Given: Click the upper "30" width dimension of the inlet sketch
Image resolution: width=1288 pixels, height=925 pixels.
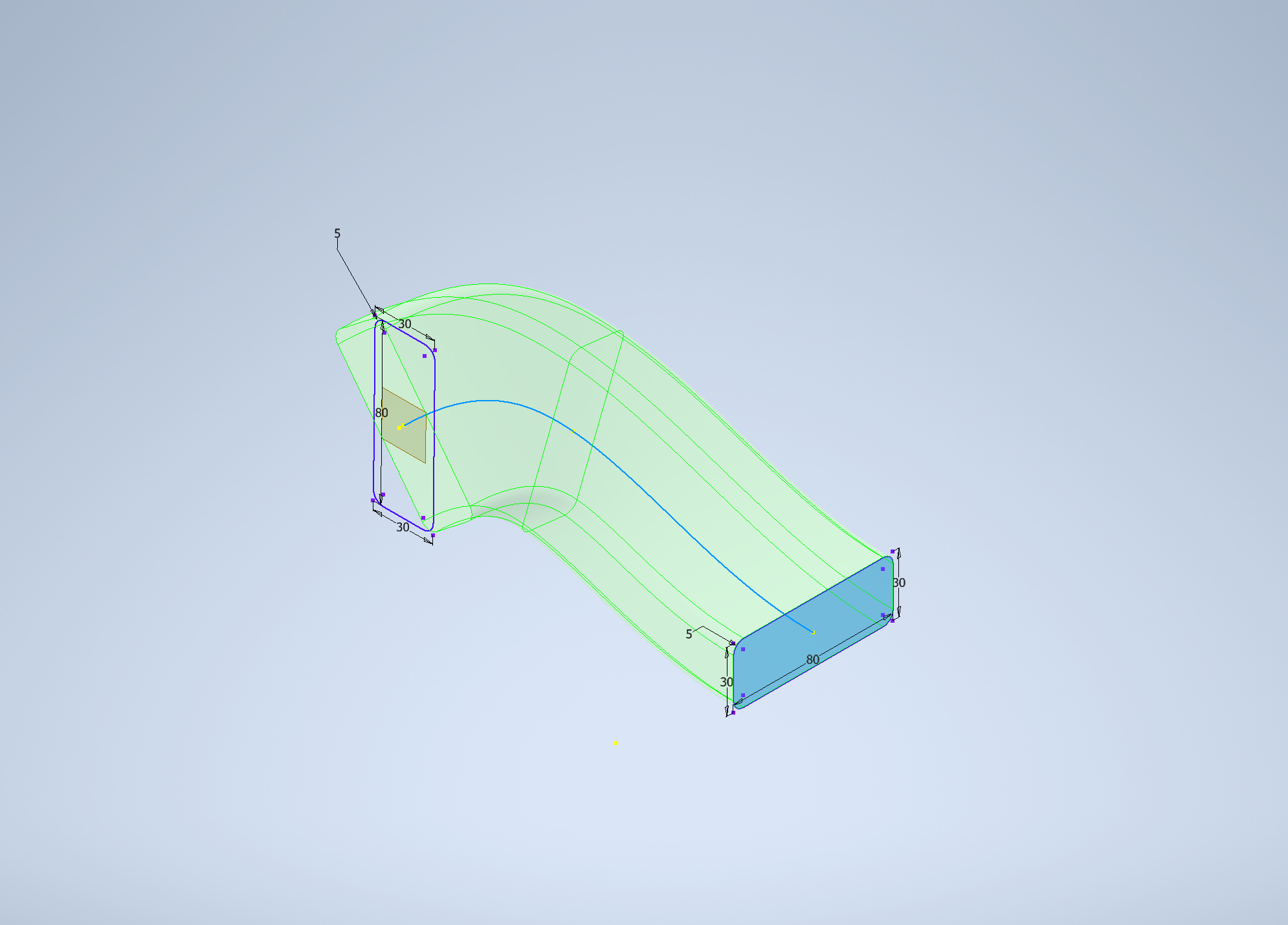Looking at the screenshot, I should (405, 324).
